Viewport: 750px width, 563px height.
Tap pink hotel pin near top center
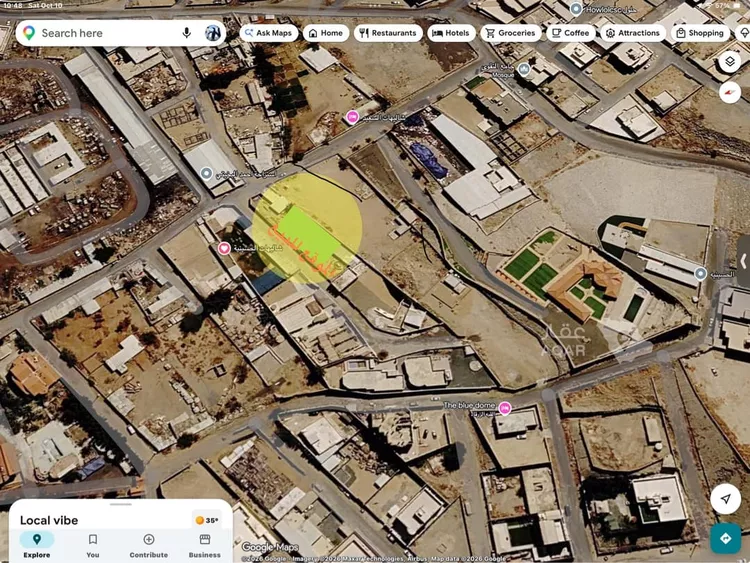coord(353,117)
